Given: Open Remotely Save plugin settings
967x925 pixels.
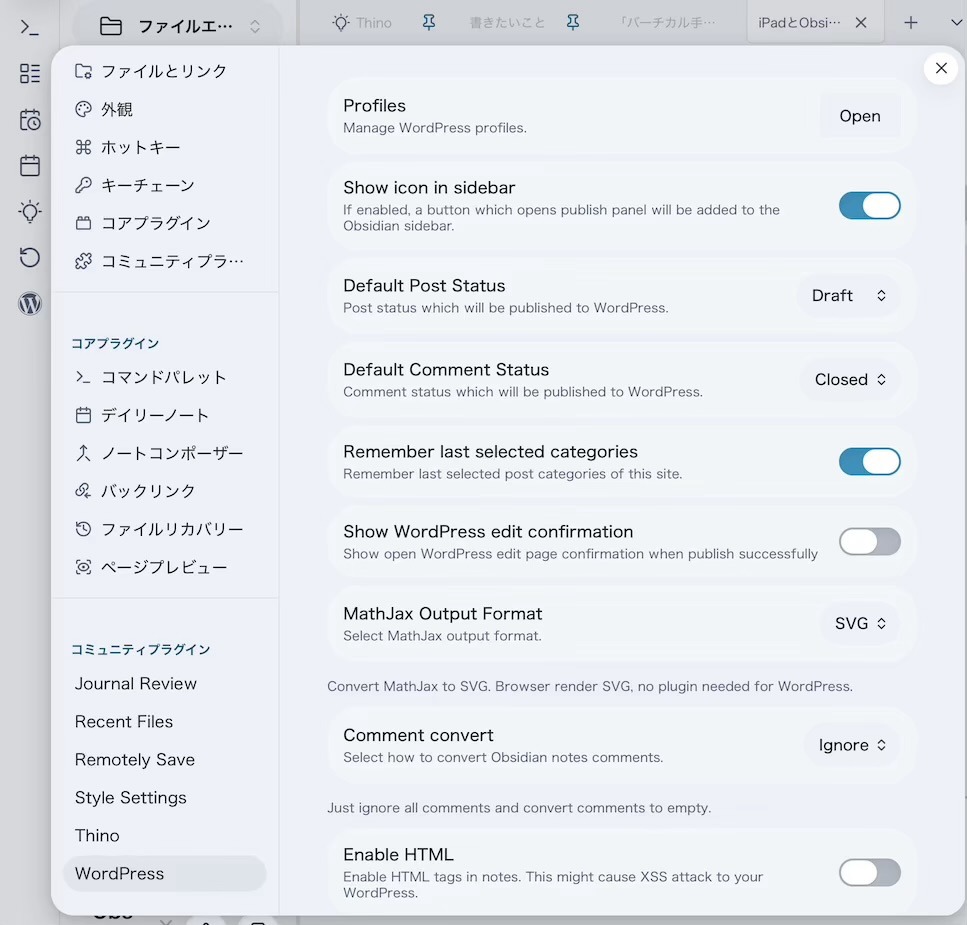Looking at the screenshot, I should coord(165,760).
